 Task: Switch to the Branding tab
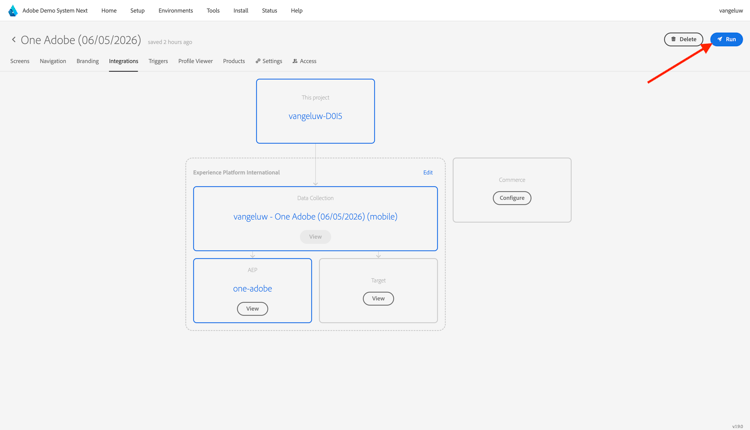point(88,61)
